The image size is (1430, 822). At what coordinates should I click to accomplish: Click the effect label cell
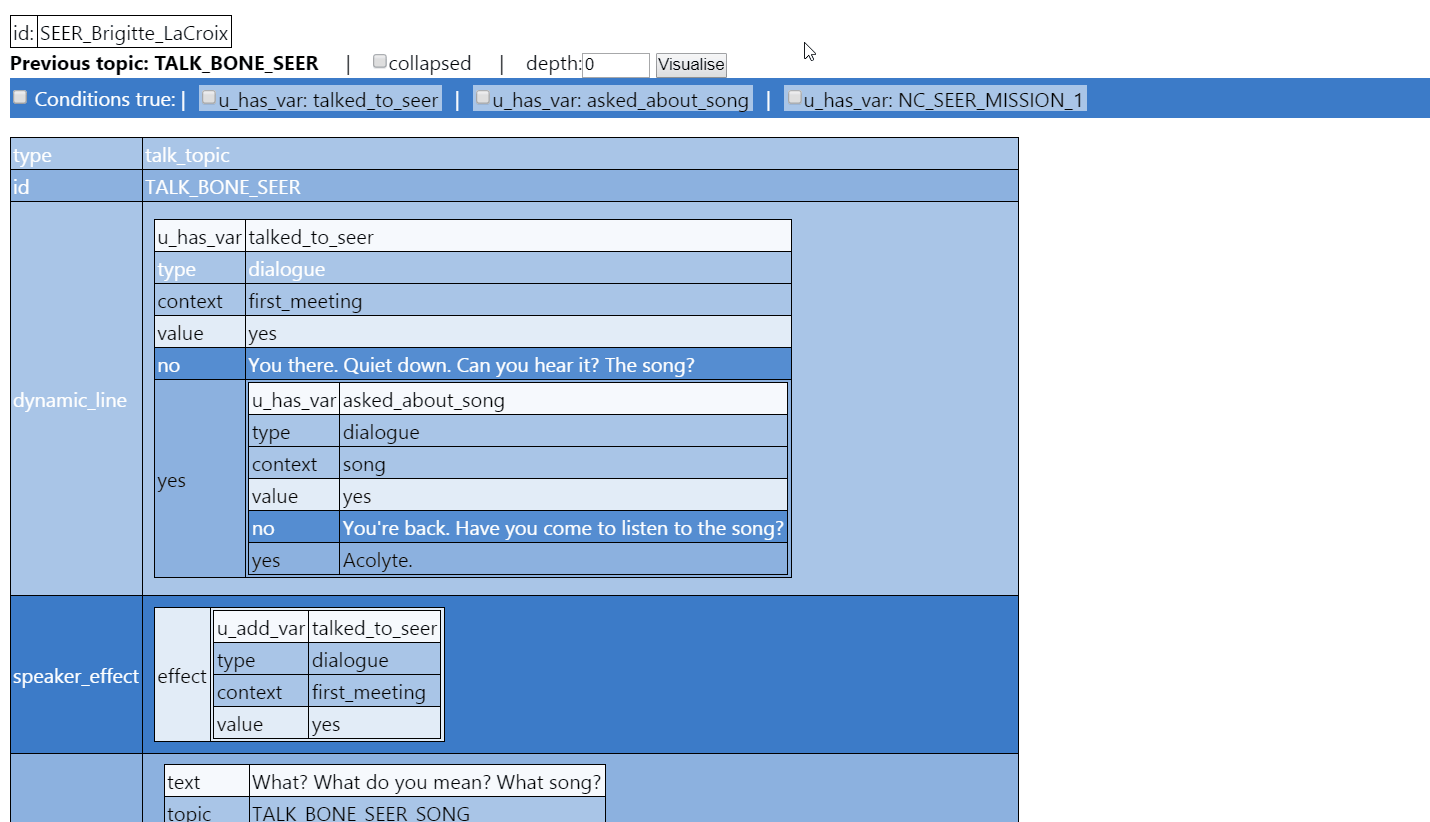[x=182, y=675]
